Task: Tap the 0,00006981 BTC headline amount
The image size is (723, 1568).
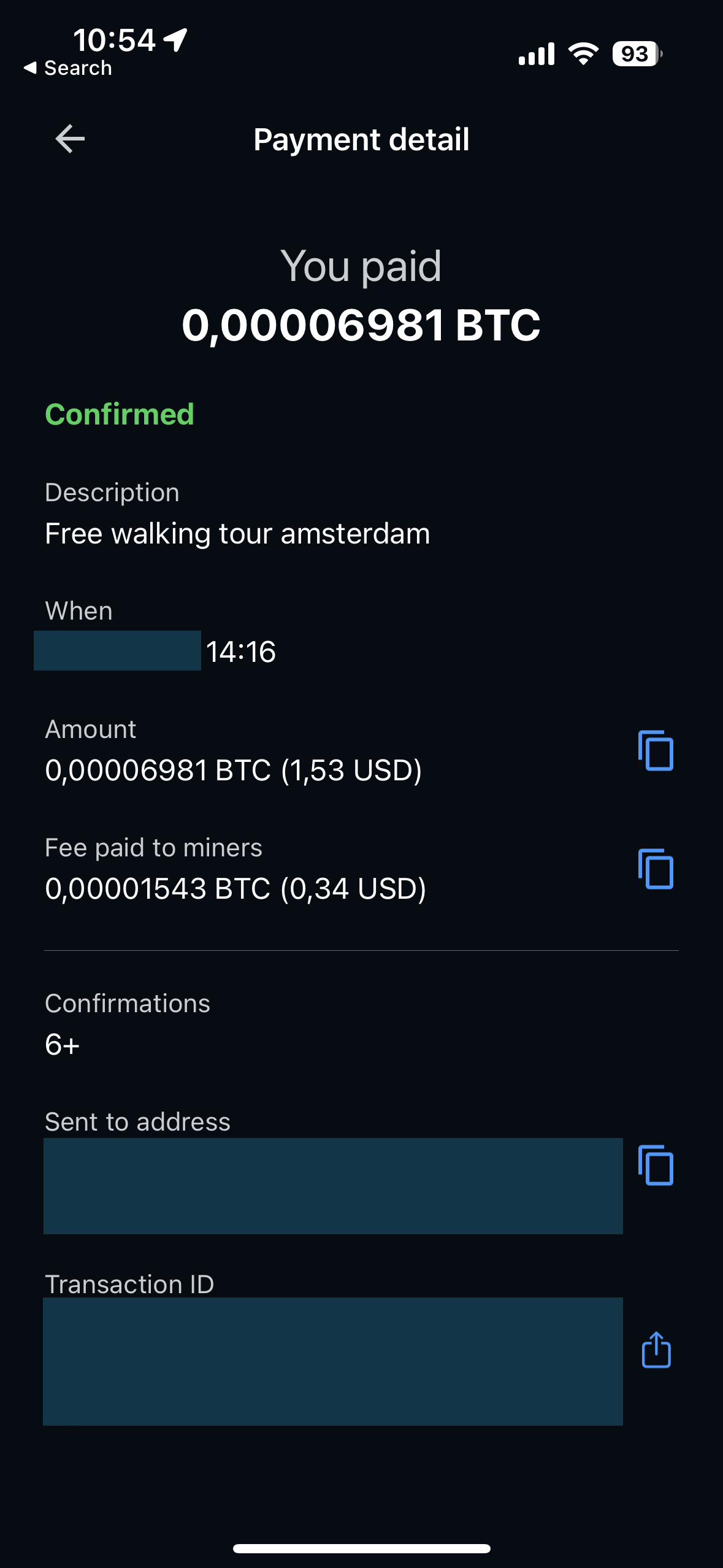Action: coord(361,325)
